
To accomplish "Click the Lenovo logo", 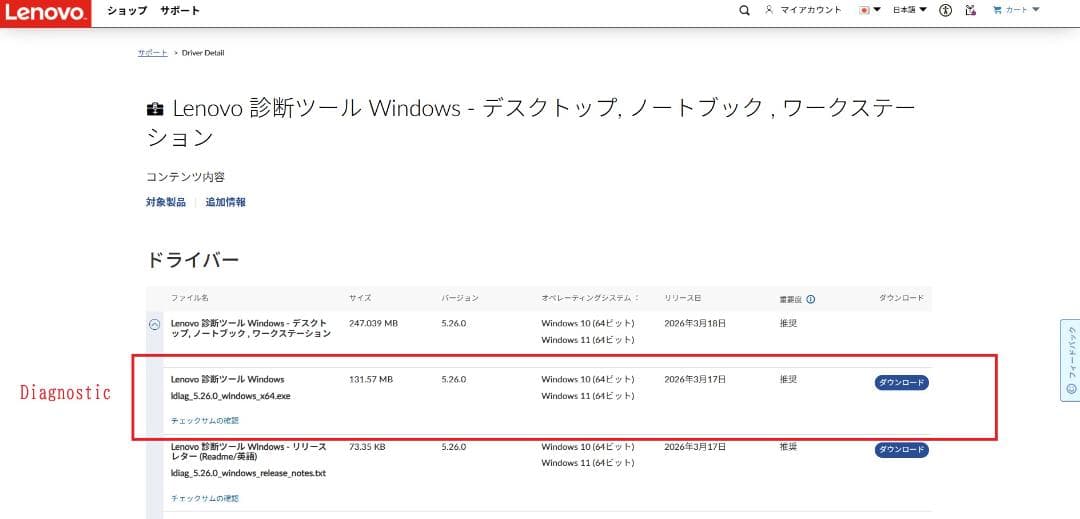I will coord(45,13).
